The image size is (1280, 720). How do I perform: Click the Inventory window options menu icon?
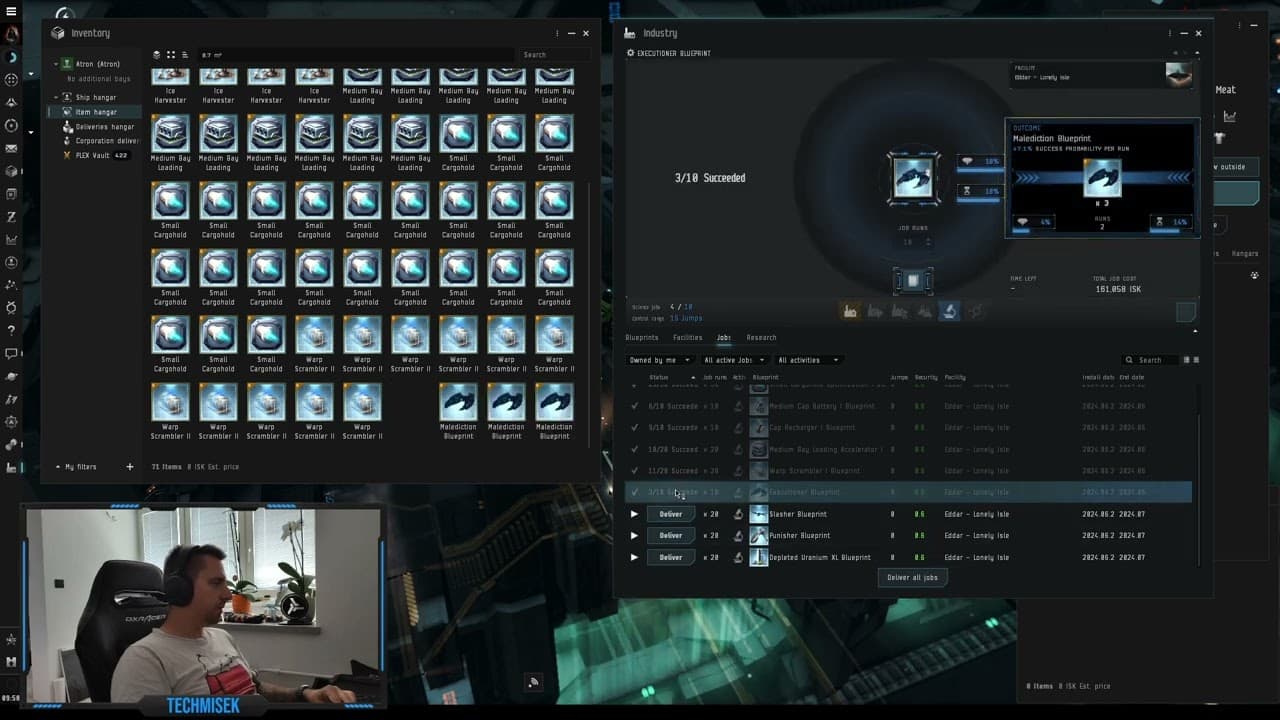pos(557,33)
